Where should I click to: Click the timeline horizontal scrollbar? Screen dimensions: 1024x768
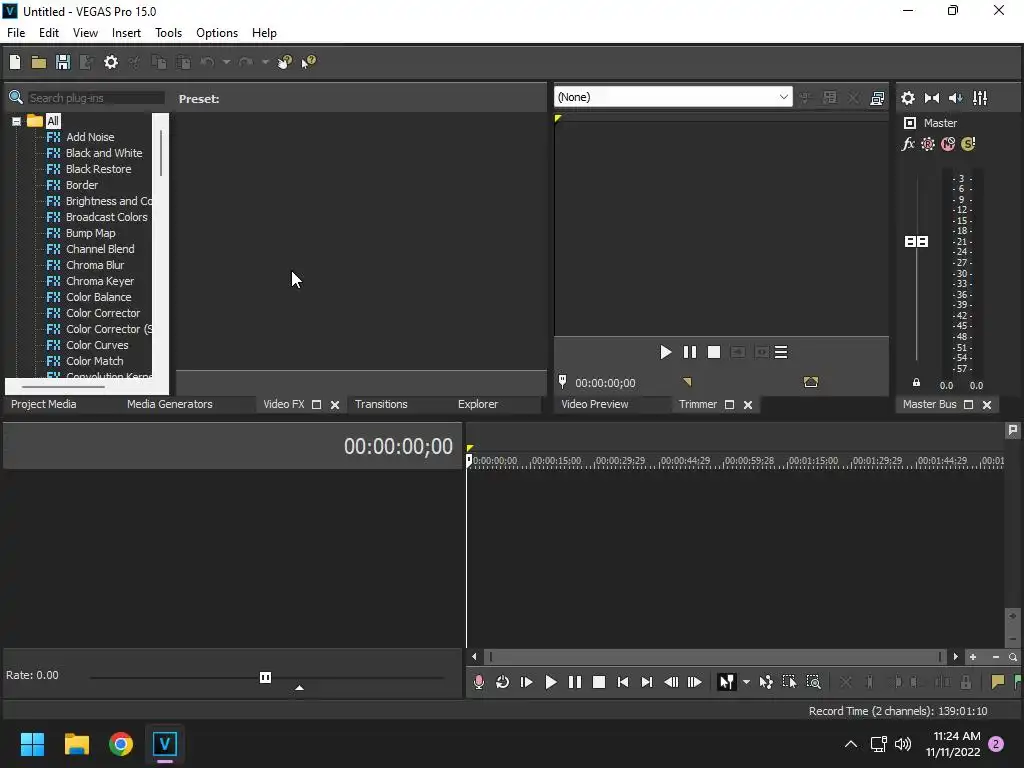714,657
